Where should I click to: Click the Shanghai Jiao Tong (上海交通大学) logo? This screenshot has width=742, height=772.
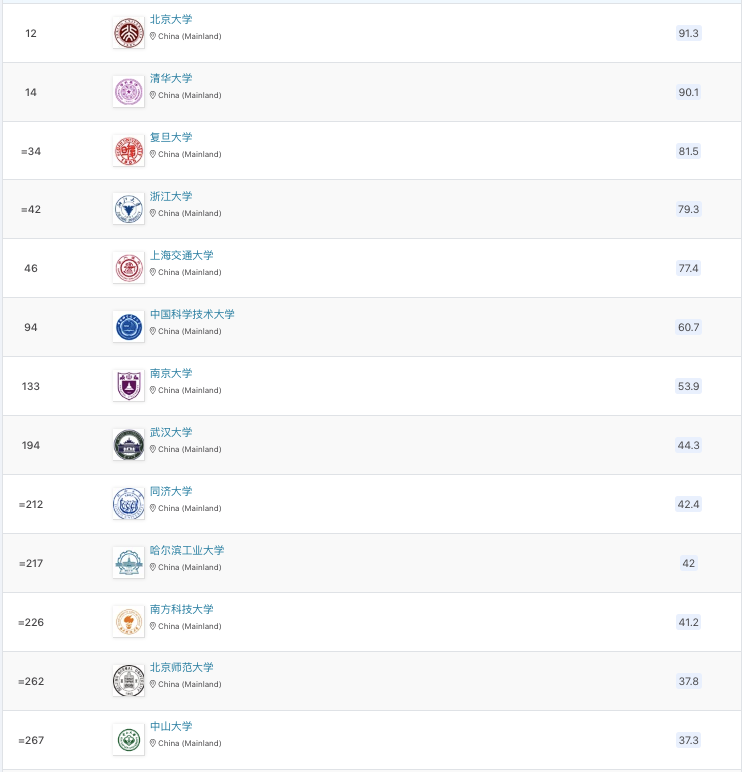pos(128,268)
